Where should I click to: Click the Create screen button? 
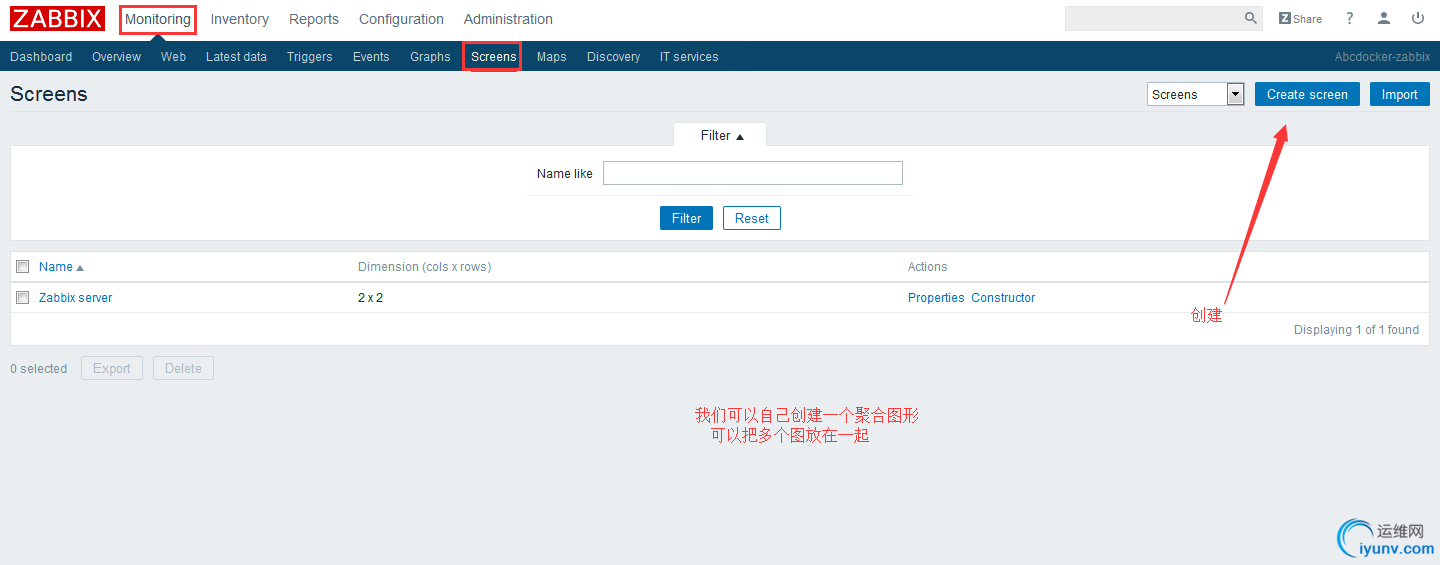(1307, 94)
